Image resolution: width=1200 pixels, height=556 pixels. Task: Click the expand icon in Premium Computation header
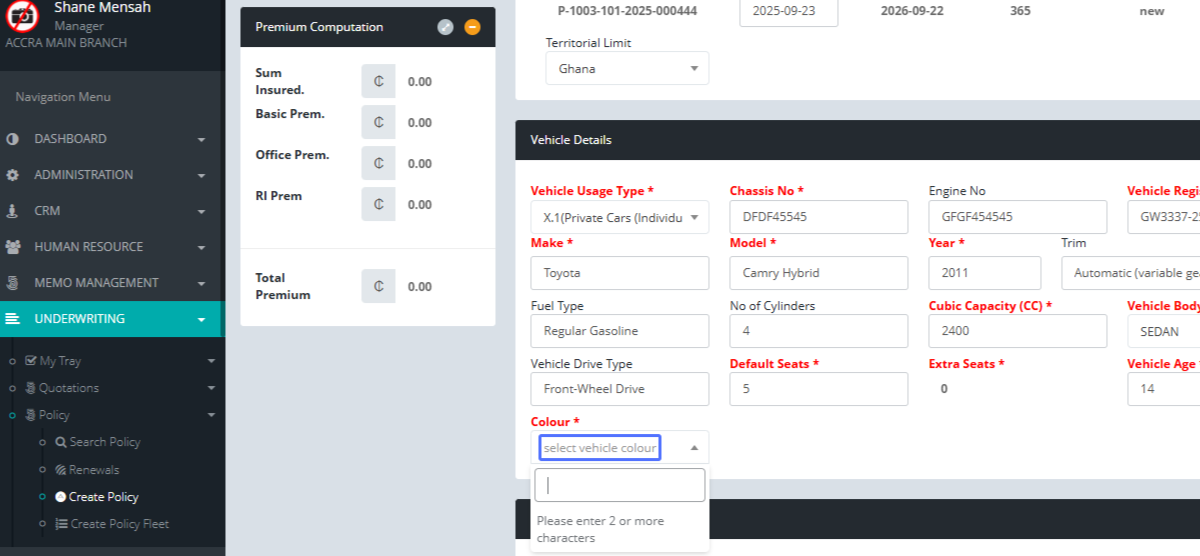coord(445,27)
